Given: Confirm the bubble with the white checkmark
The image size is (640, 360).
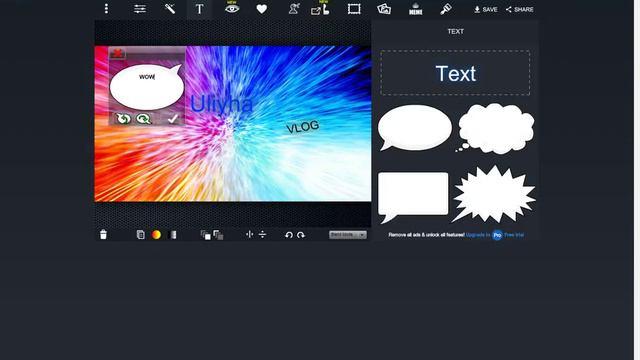Looking at the screenshot, I should 172,118.
